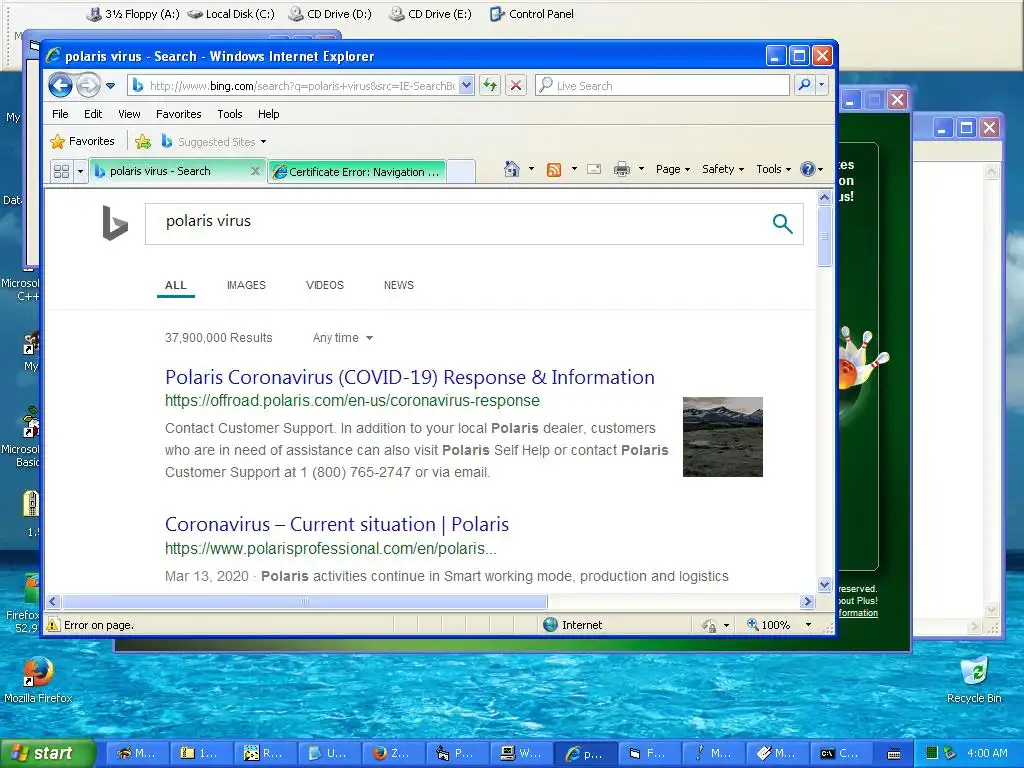Click the red Stop loading button

(x=516, y=85)
